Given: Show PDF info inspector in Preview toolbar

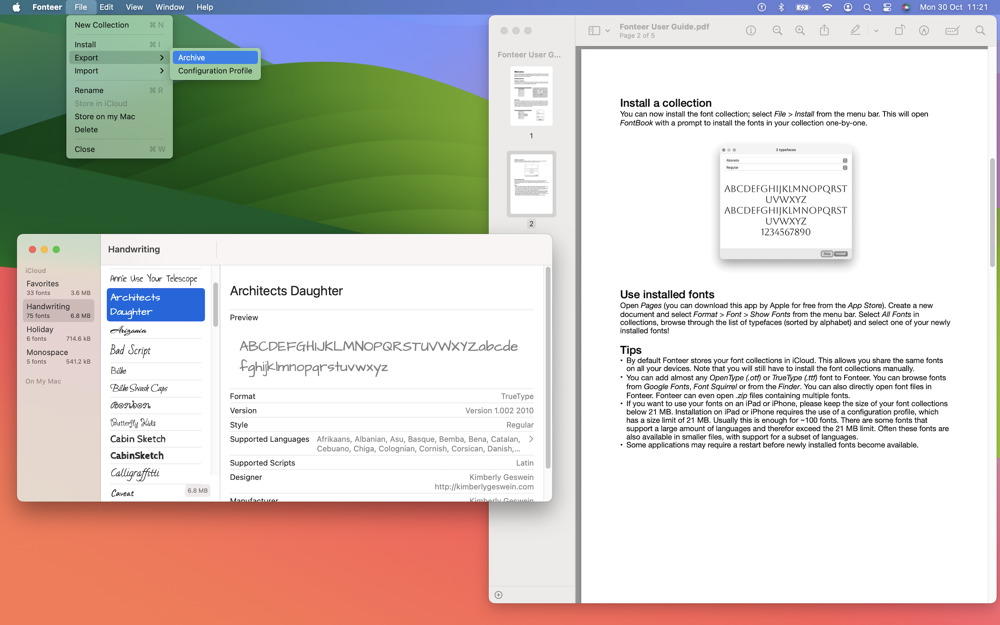Looking at the screenshot, I should point(751,31).
